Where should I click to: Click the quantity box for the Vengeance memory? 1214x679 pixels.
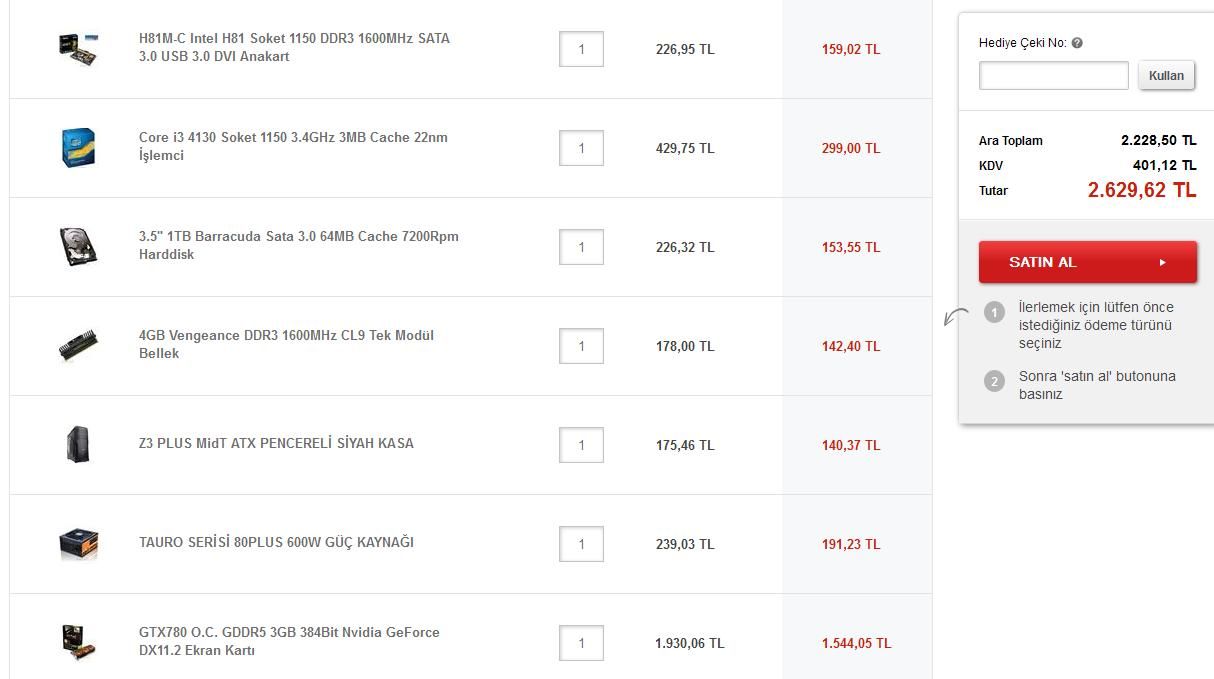(581, 346)
